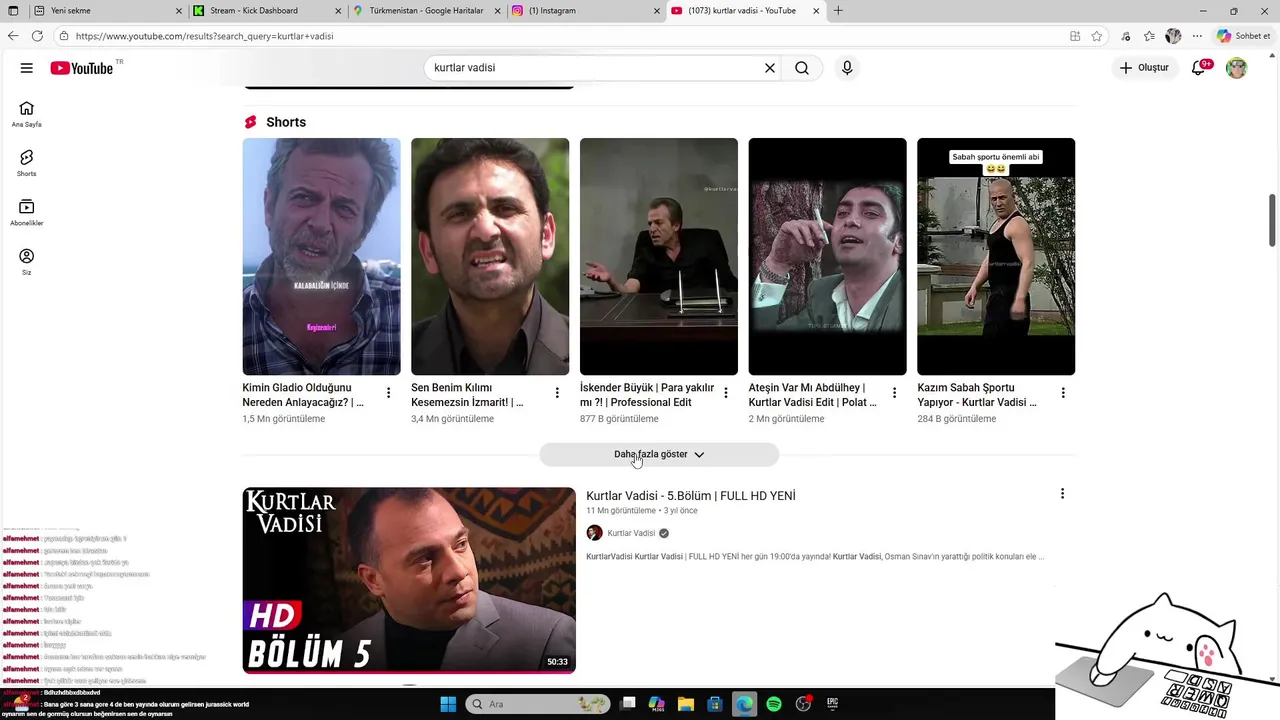The width and height of the screenshot is (1280, 720).
Task: Click the Shorts section heading
Action: [286, 122]
